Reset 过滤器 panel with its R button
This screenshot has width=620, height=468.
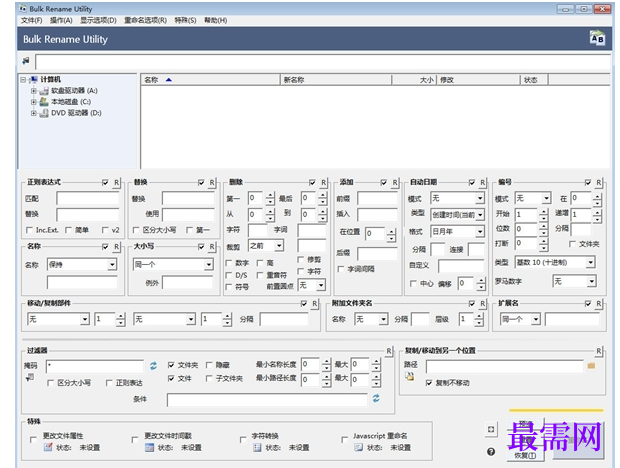click(389, 351)
